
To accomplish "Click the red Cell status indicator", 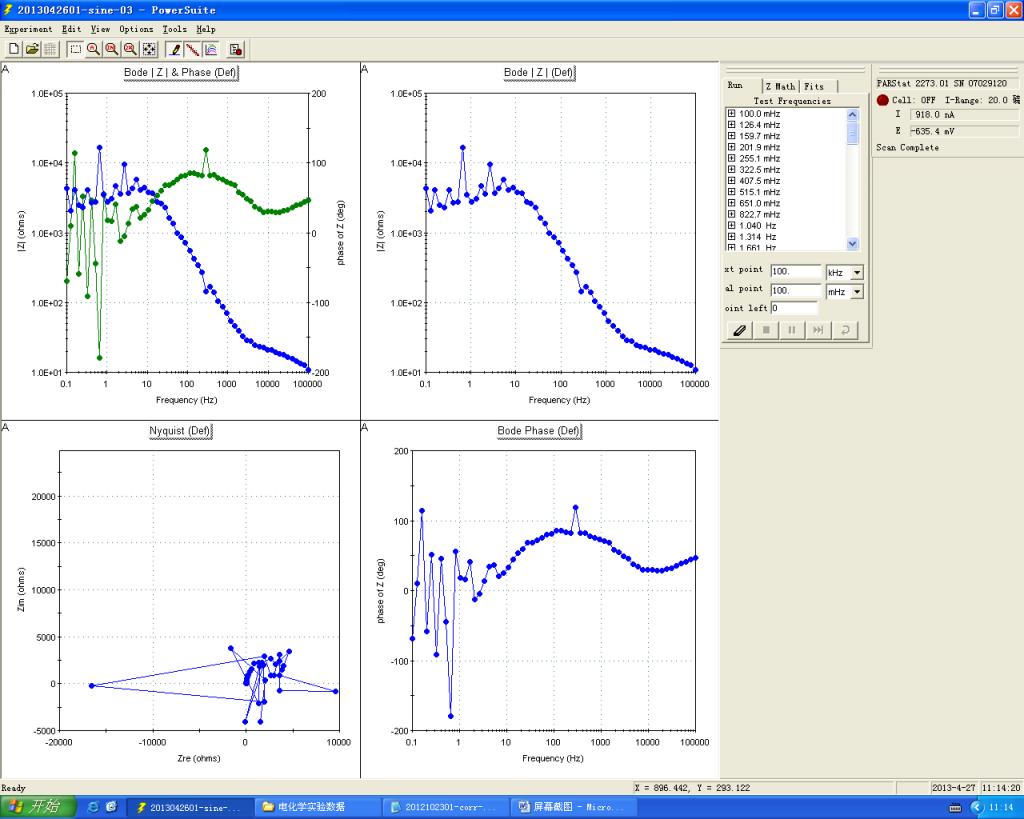I will 883,100.
